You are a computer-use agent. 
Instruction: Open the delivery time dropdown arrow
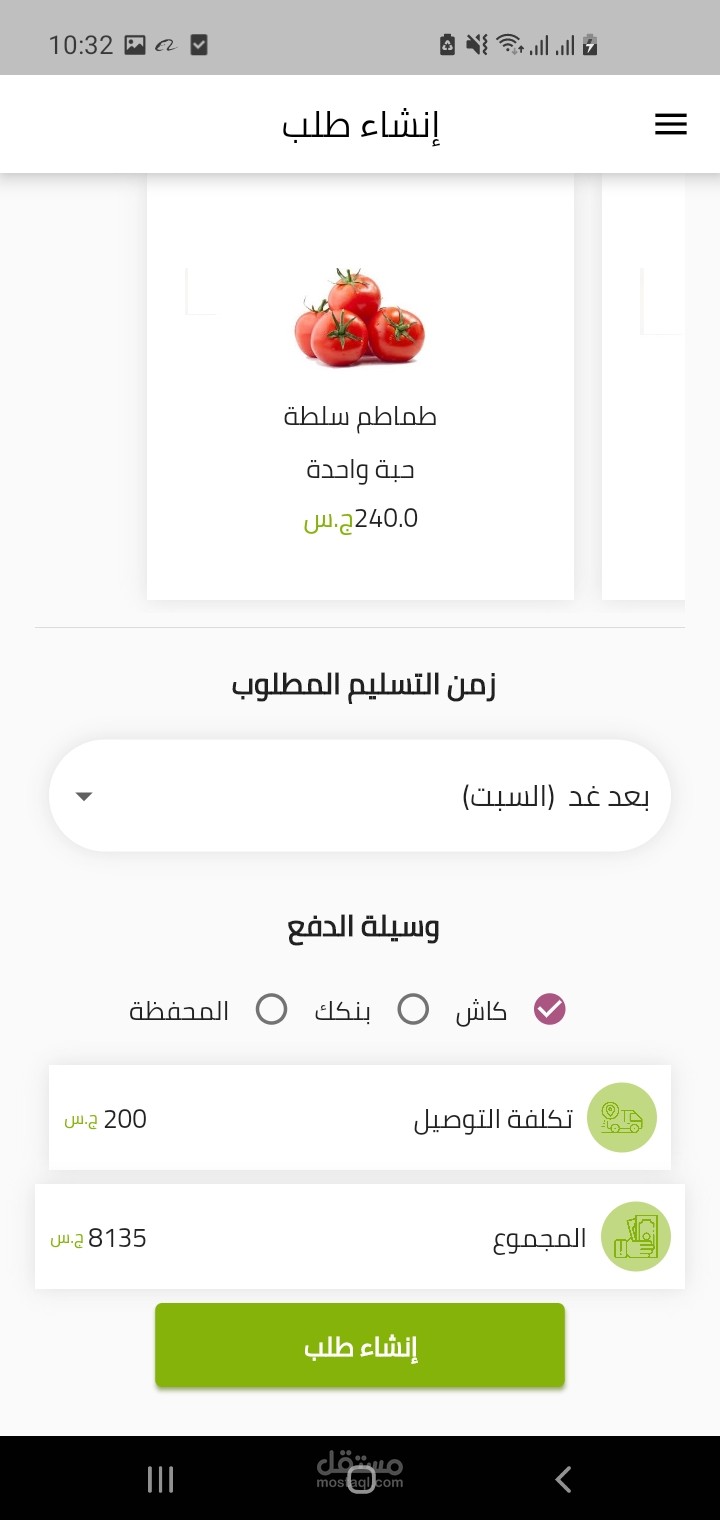tap(84, 796)
